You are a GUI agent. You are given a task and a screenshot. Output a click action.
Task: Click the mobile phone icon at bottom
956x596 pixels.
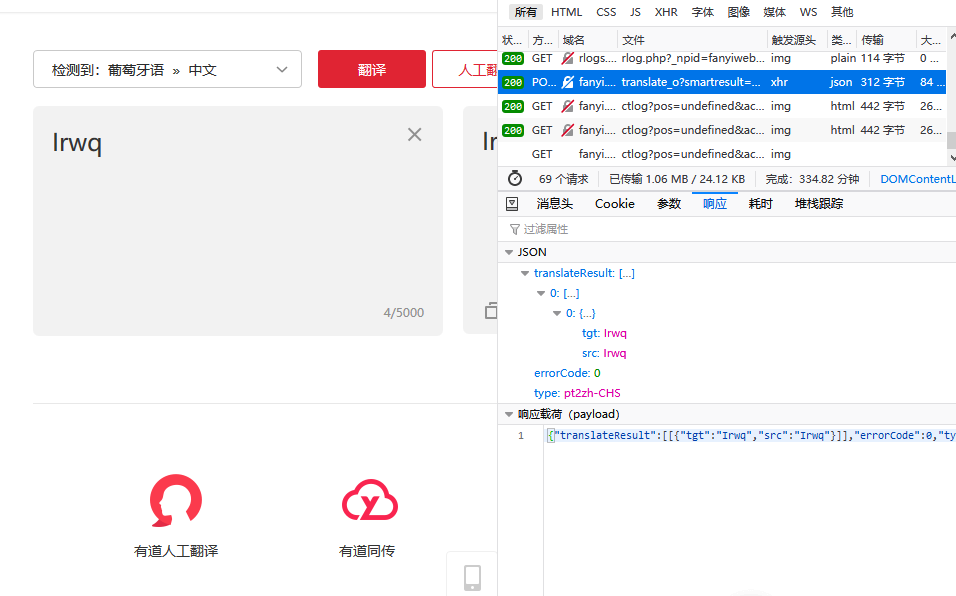pos(473,578)
